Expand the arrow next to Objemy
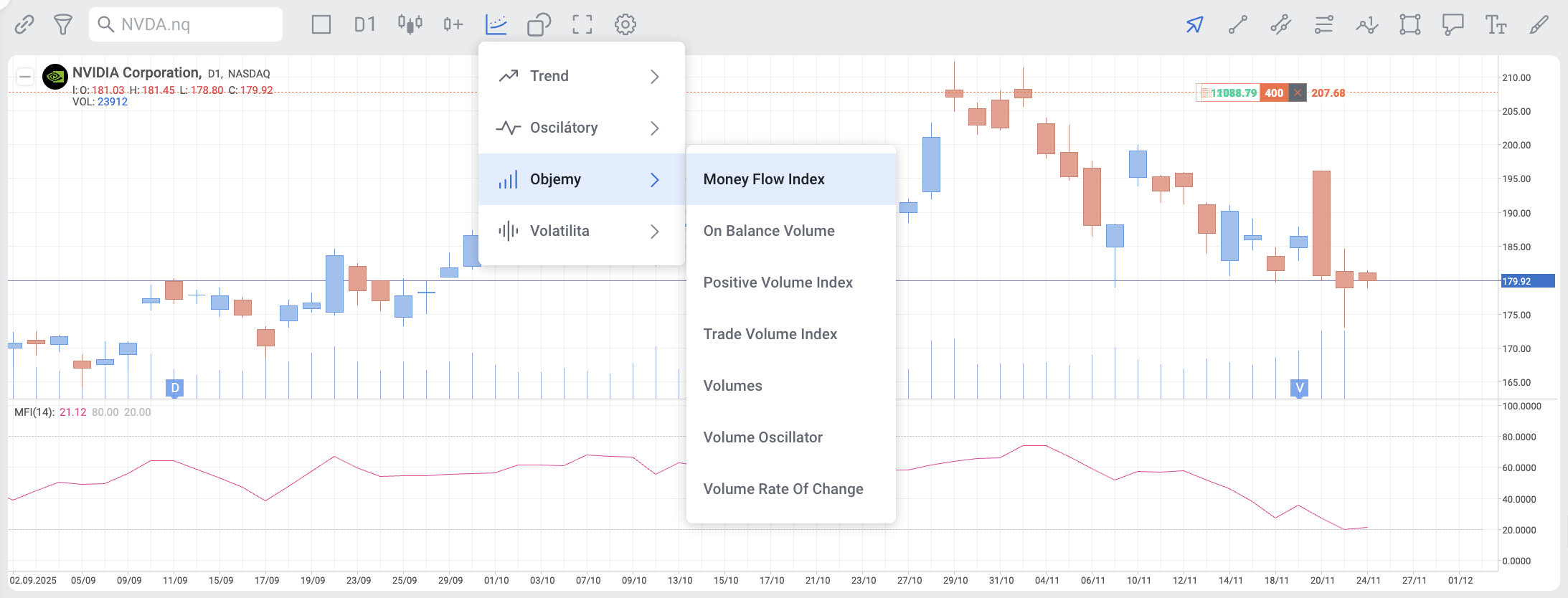The width and height of the screenshot is (1568, 598). coord(654,179)
